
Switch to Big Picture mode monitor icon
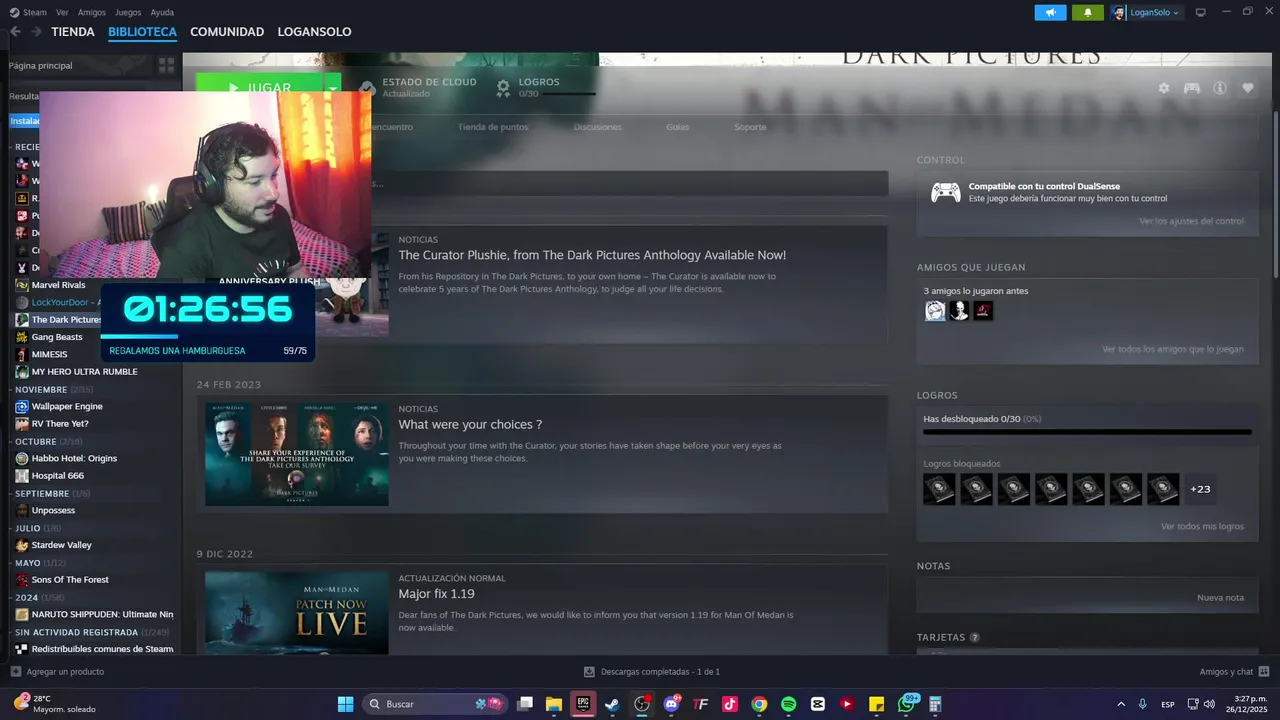[1201, 12]
